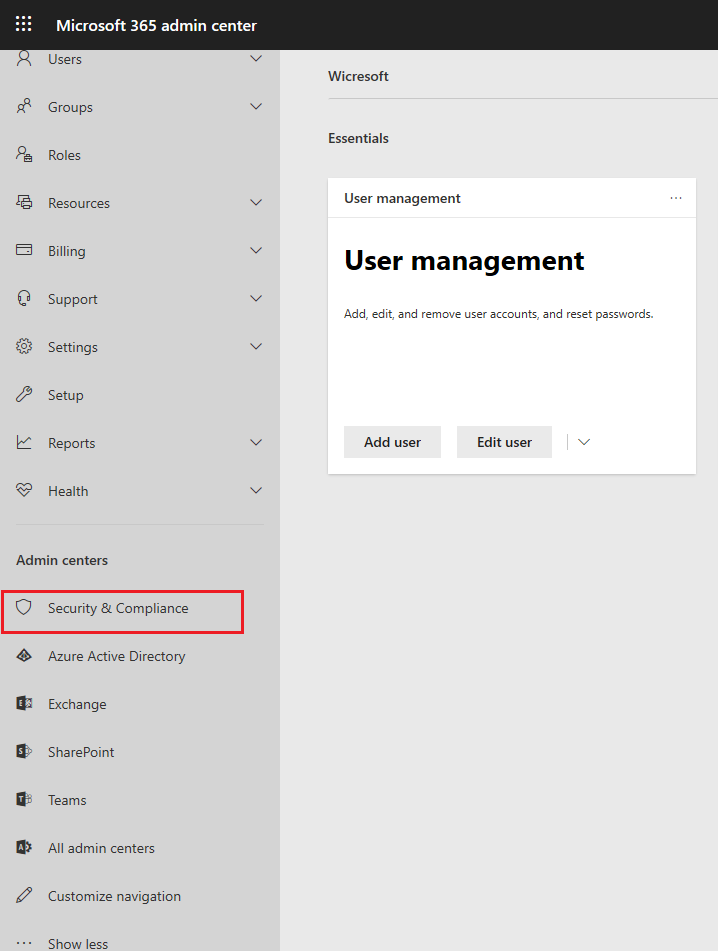Click the Resources printer icon

[x=24, y=202]
